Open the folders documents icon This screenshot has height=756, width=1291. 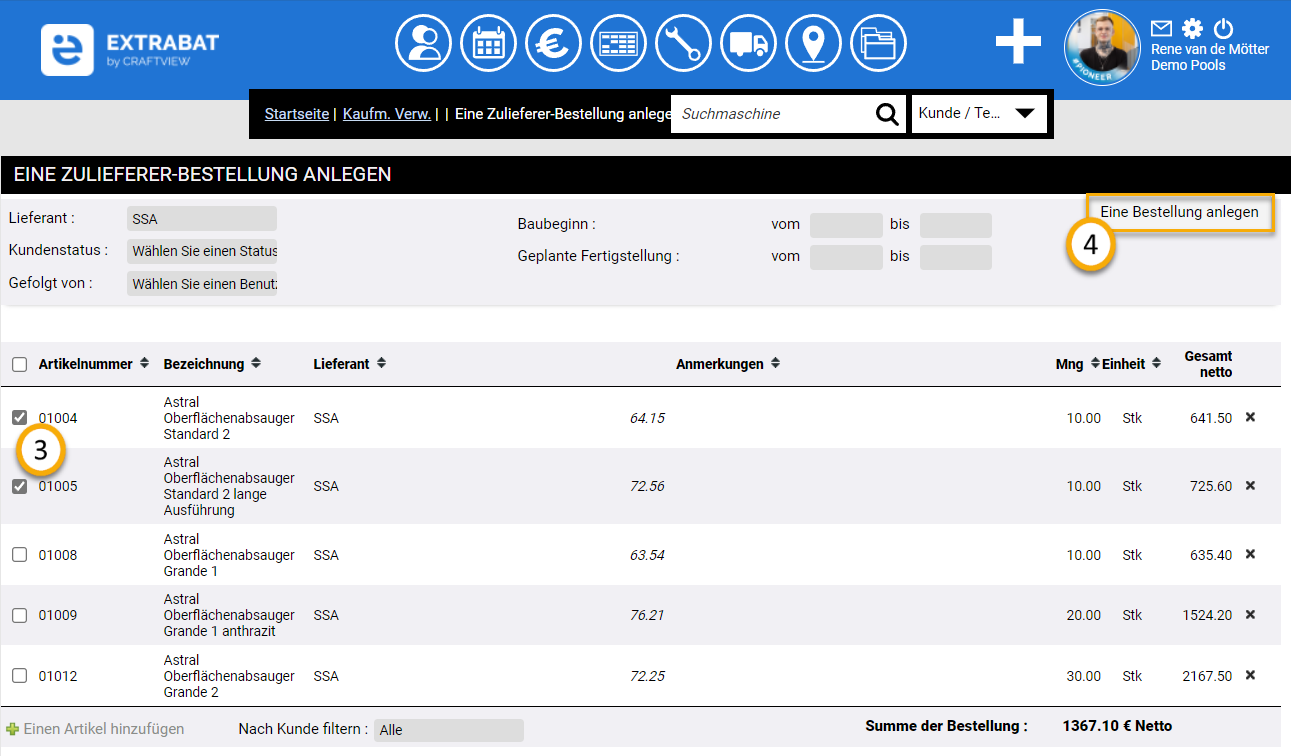(878, 45)
